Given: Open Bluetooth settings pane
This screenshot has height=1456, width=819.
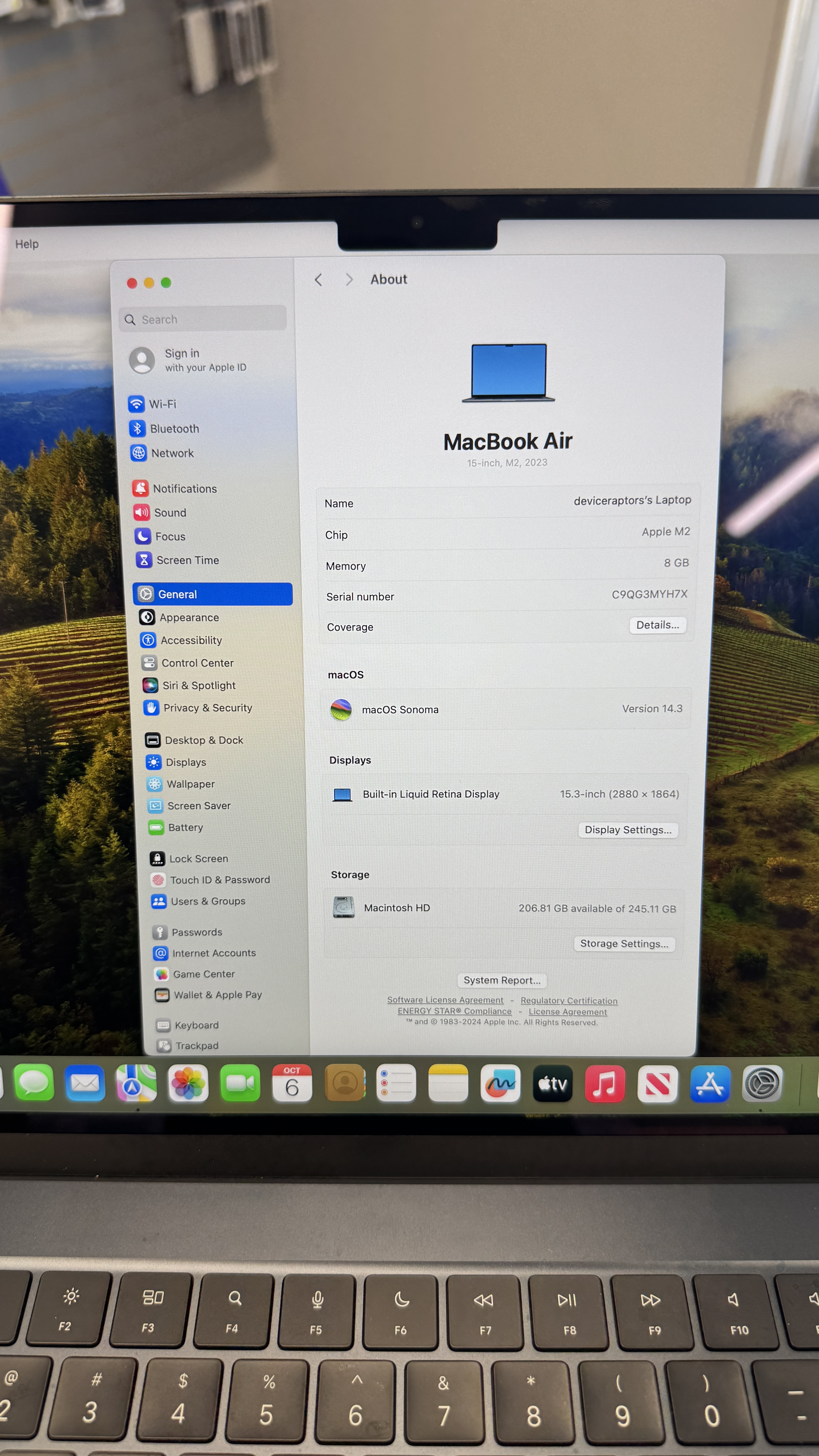Looking at the screenshot, I should (x=174, y=429).
